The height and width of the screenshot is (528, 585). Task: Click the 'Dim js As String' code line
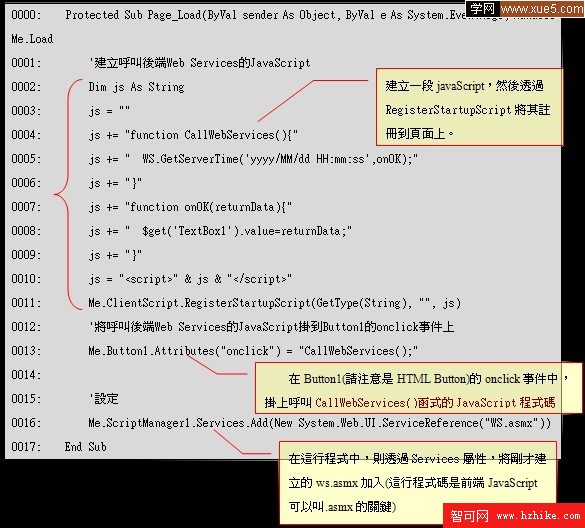pyautogui.click(x=136, y=87)
